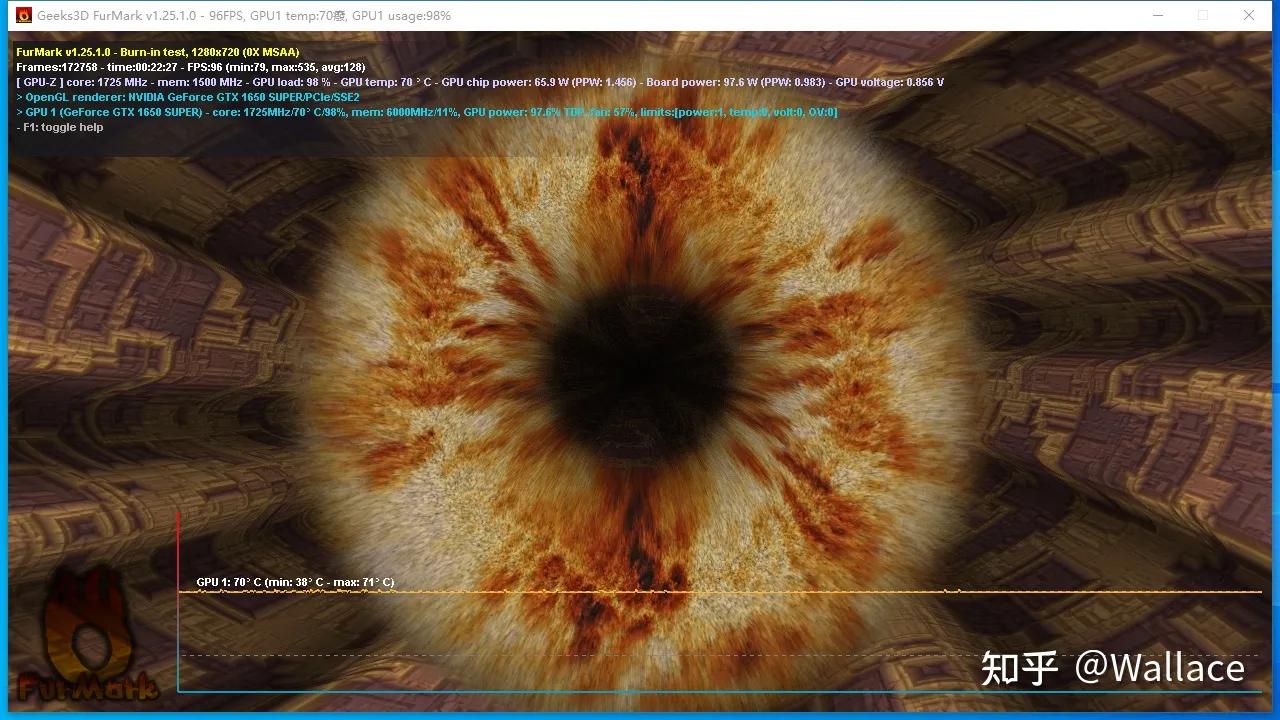1280x720 pixels.
Task: Click the FurMark app icon in title bar
Action: click(24, 15)
